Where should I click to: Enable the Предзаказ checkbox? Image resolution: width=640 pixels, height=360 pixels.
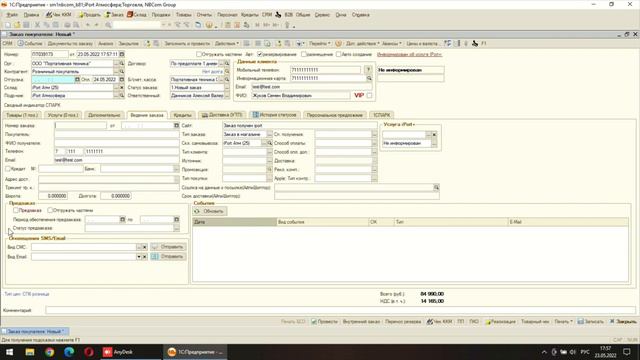pos(16,210)
